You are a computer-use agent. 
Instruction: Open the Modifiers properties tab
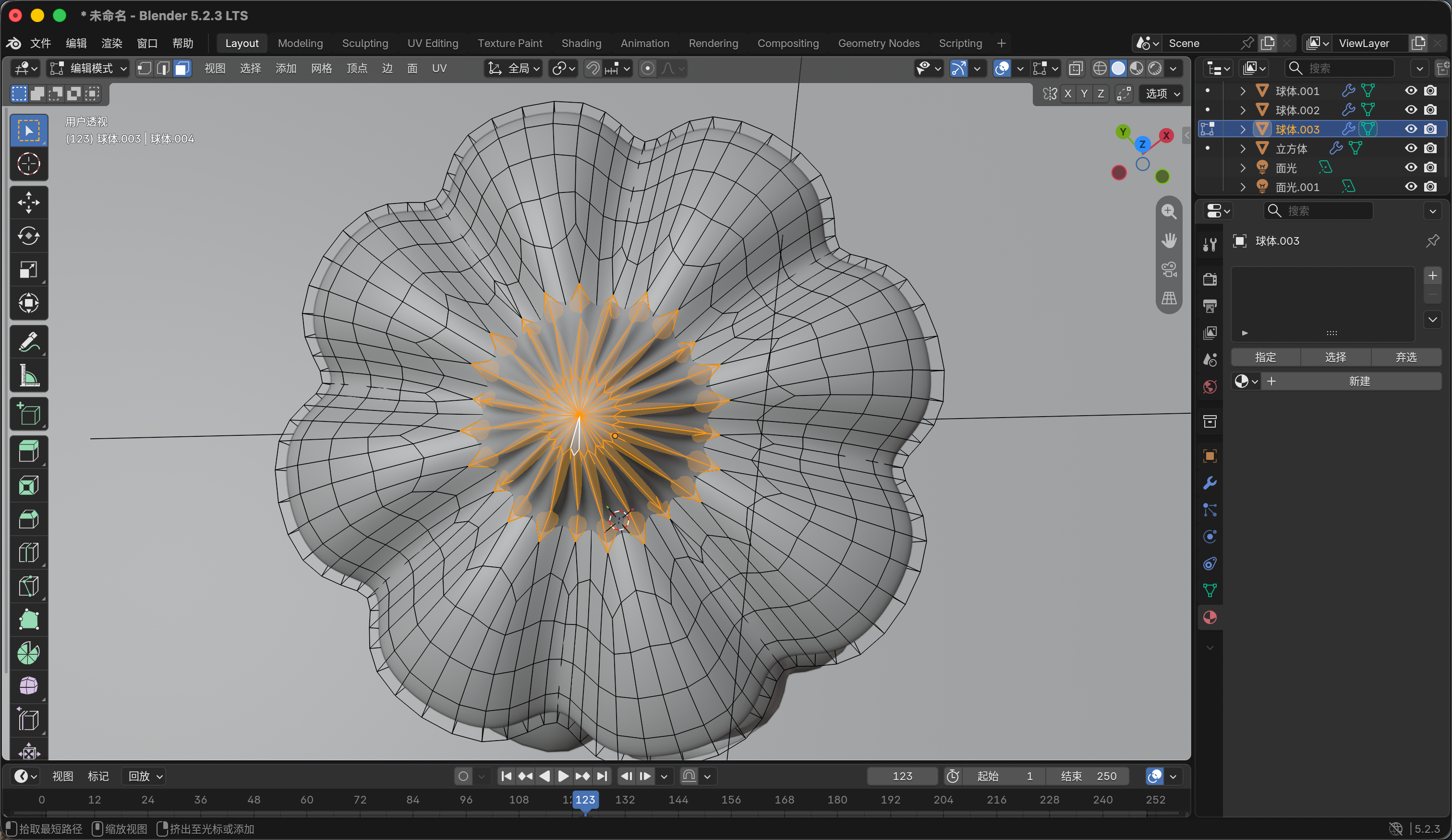tap(1210, 483)
